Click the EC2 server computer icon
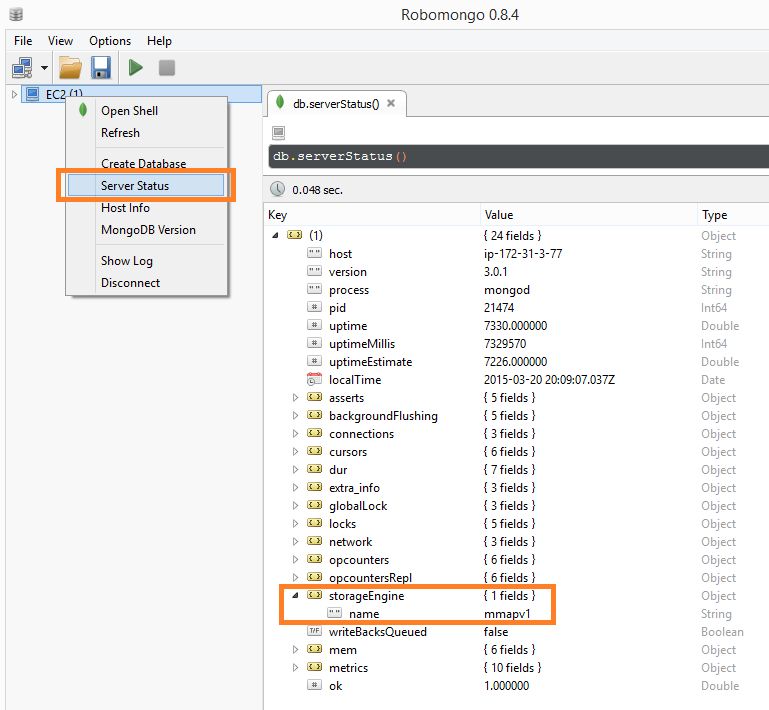 pyautogui.click(x=32, y=94)
